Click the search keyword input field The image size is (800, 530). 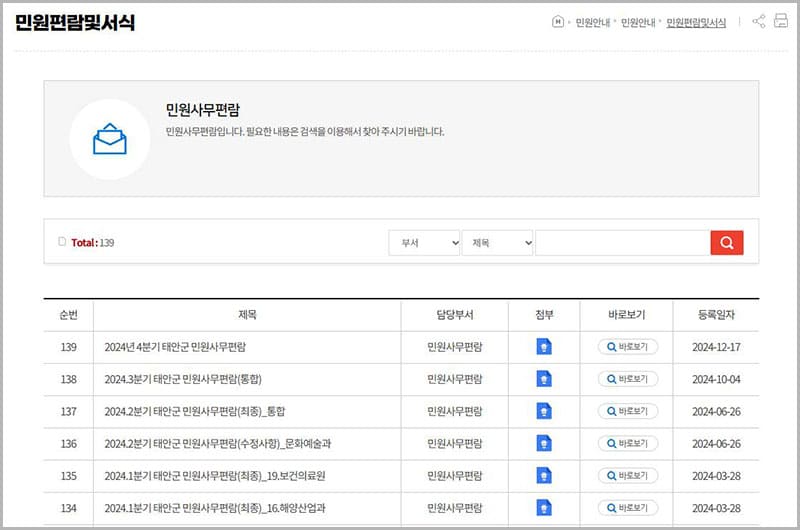[622, 243]
